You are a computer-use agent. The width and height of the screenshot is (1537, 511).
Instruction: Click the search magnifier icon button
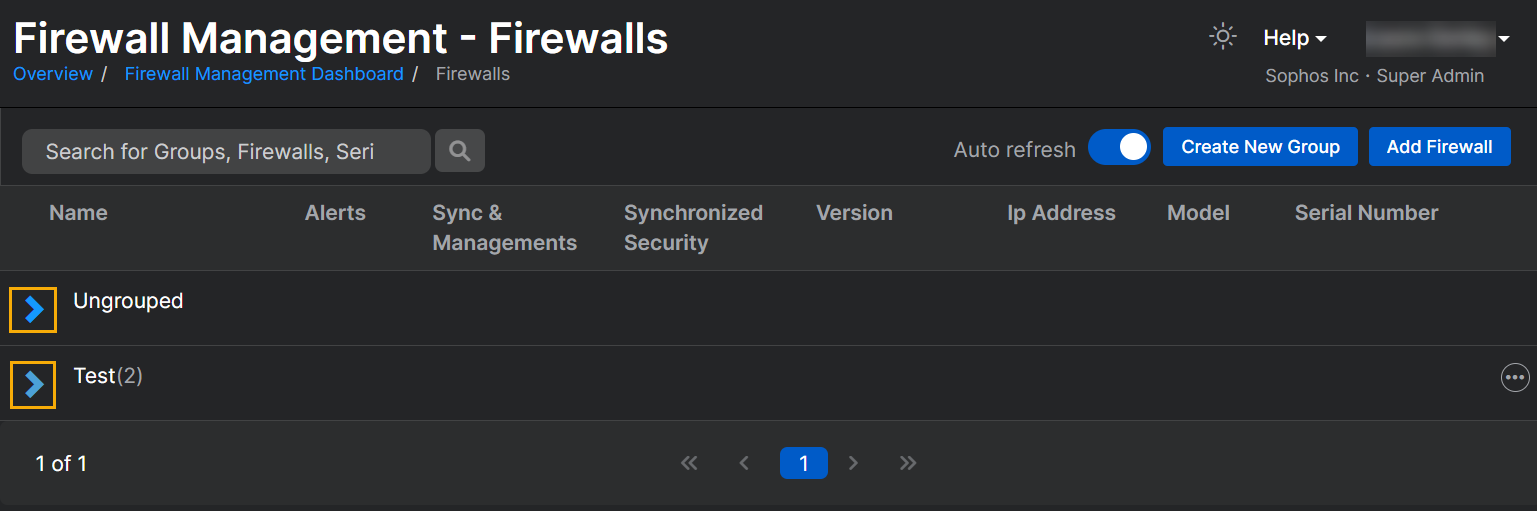[460, 151]
